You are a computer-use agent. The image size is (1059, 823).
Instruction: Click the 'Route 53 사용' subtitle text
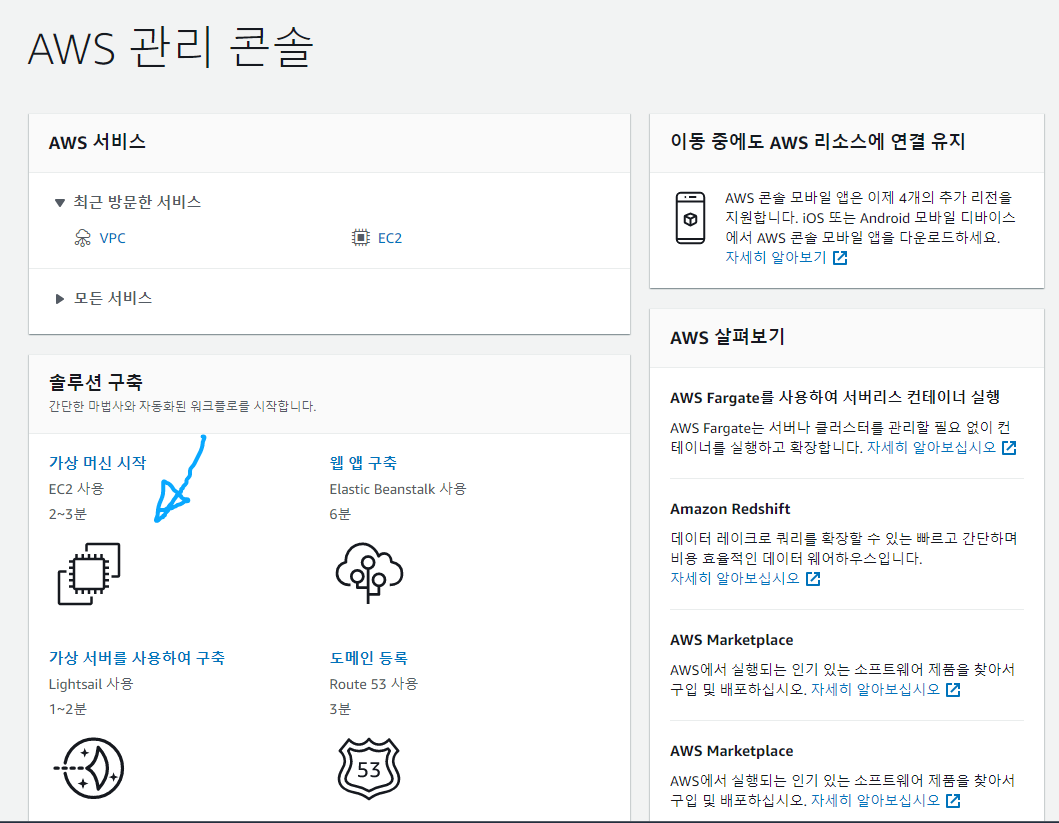tap(373, 684)
